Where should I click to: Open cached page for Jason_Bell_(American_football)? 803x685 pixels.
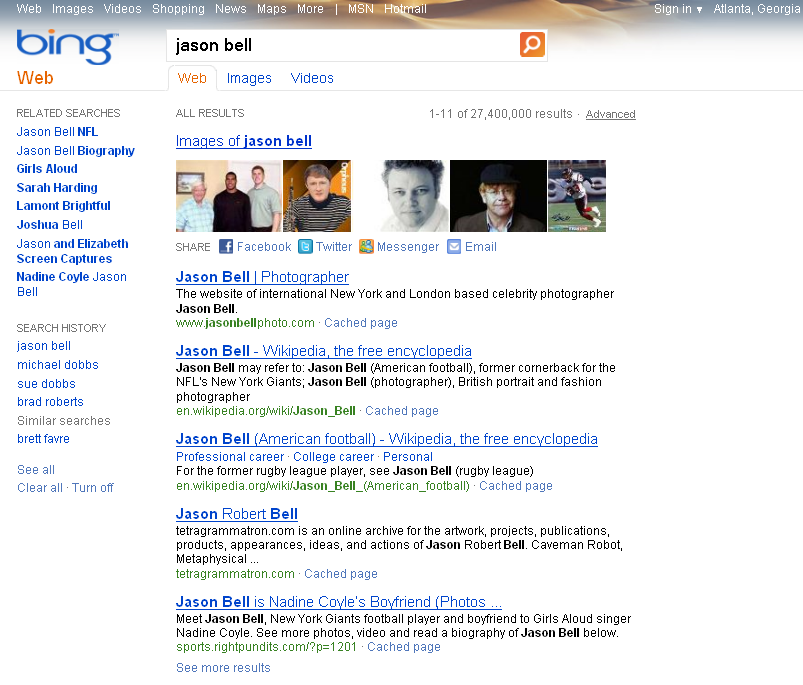click(516, 486)
